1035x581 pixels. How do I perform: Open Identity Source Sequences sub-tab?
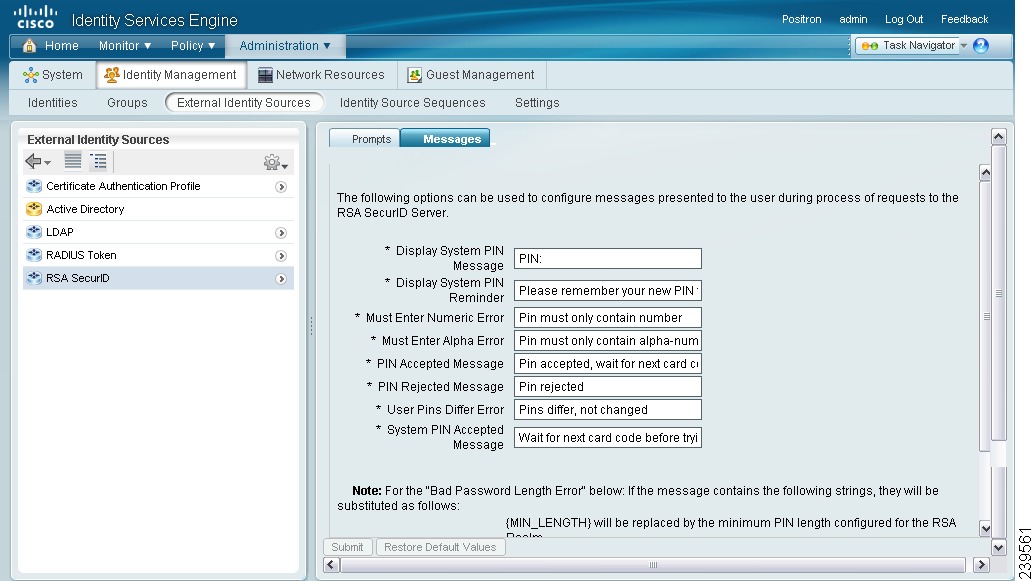(413, 103)
